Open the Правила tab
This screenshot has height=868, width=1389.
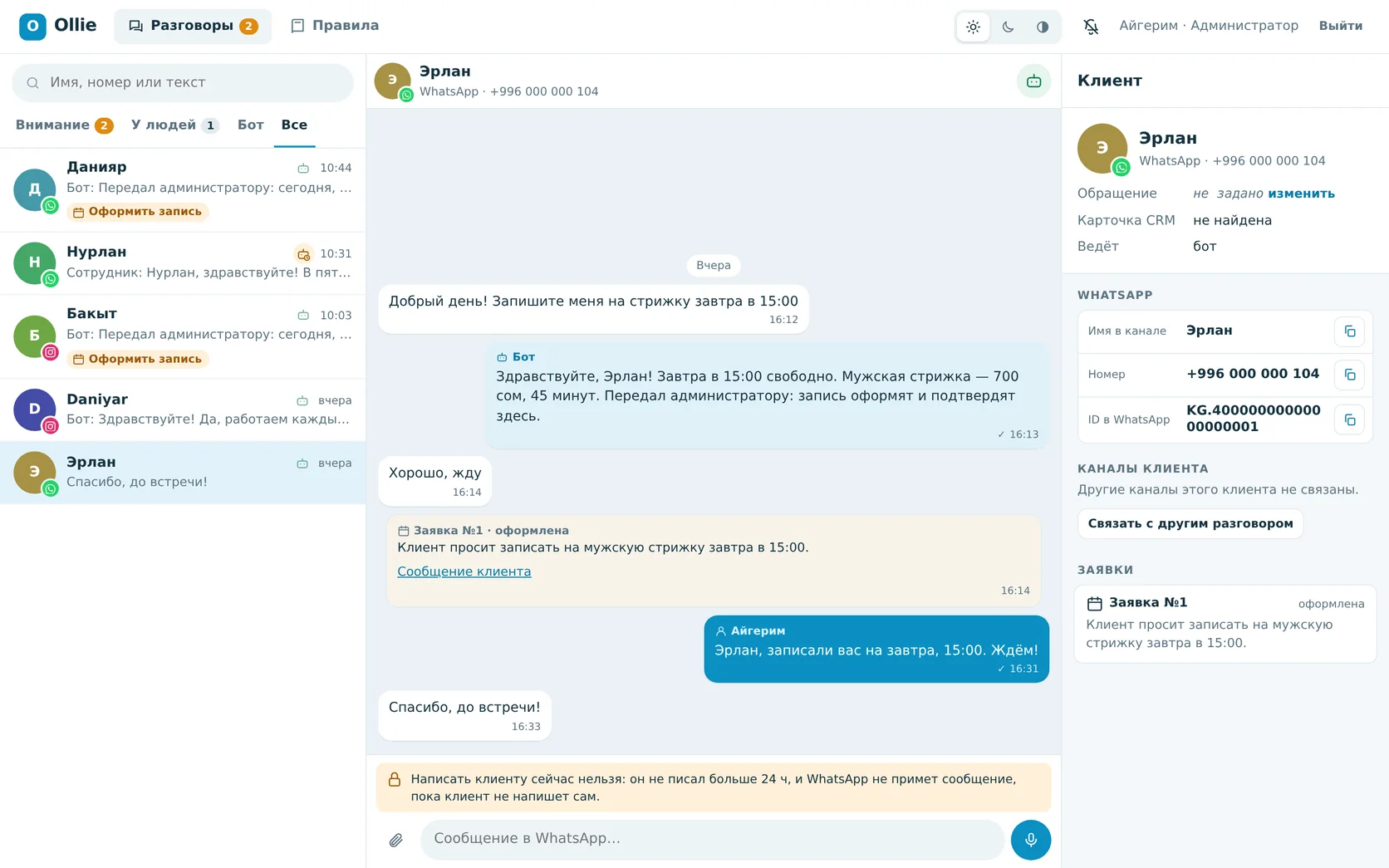tap(335, 26)
